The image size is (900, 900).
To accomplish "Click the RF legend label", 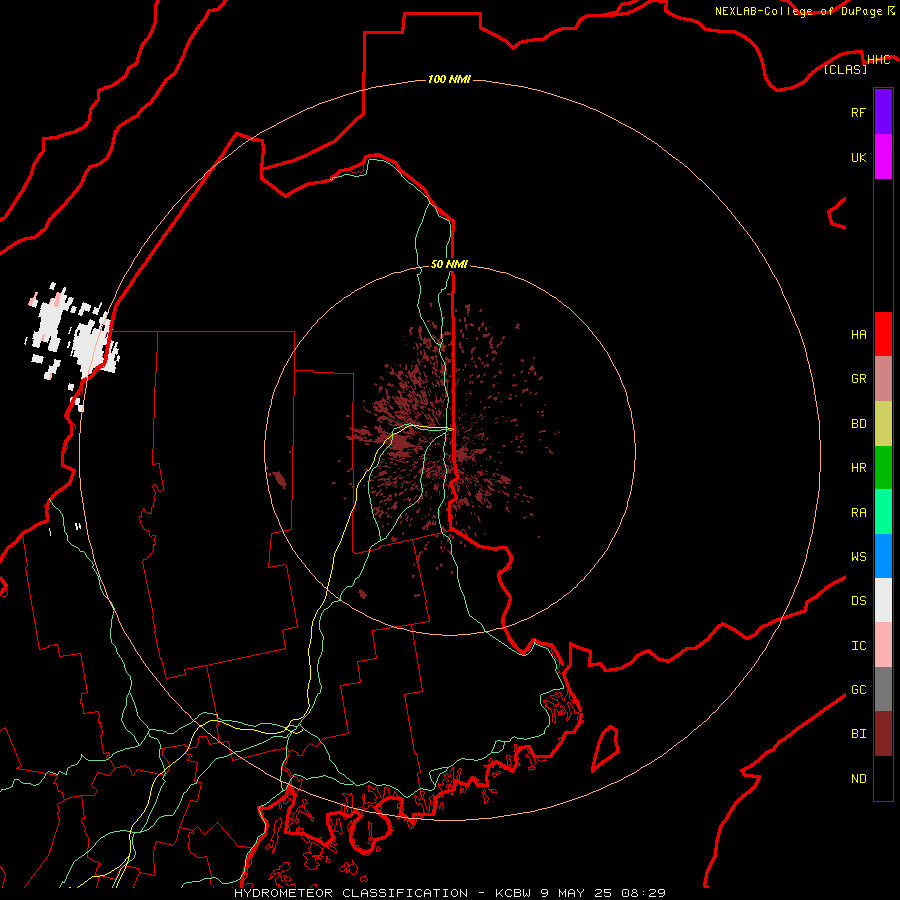I will (x=858, y=113).
